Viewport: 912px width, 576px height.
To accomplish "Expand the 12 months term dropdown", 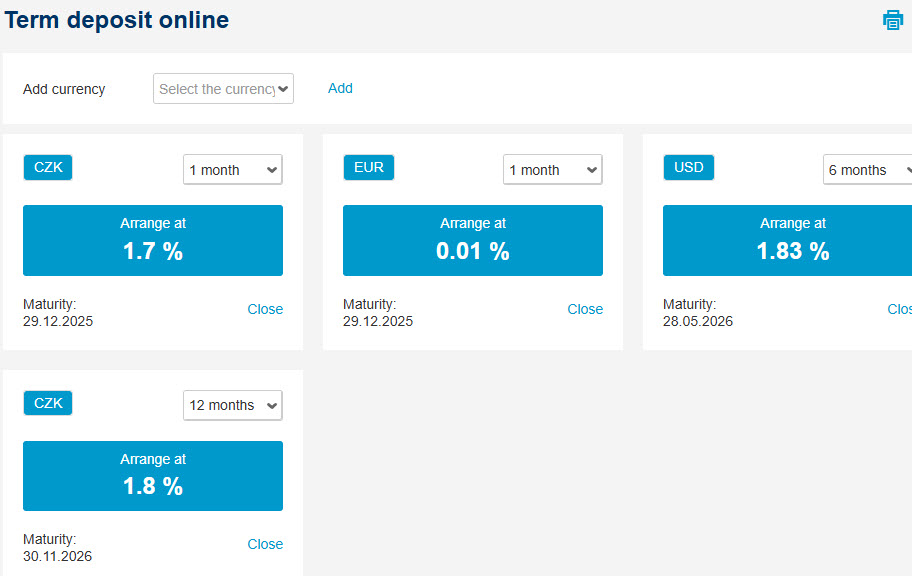I will point(233,405).
